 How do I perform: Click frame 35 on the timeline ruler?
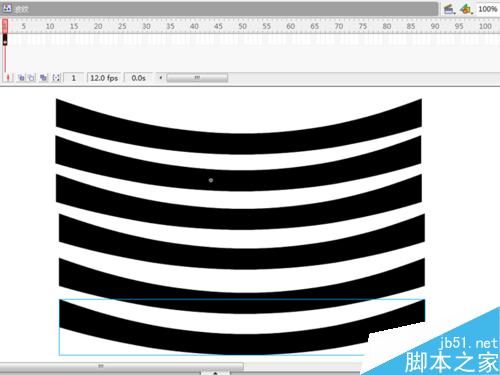click(170, 26)
